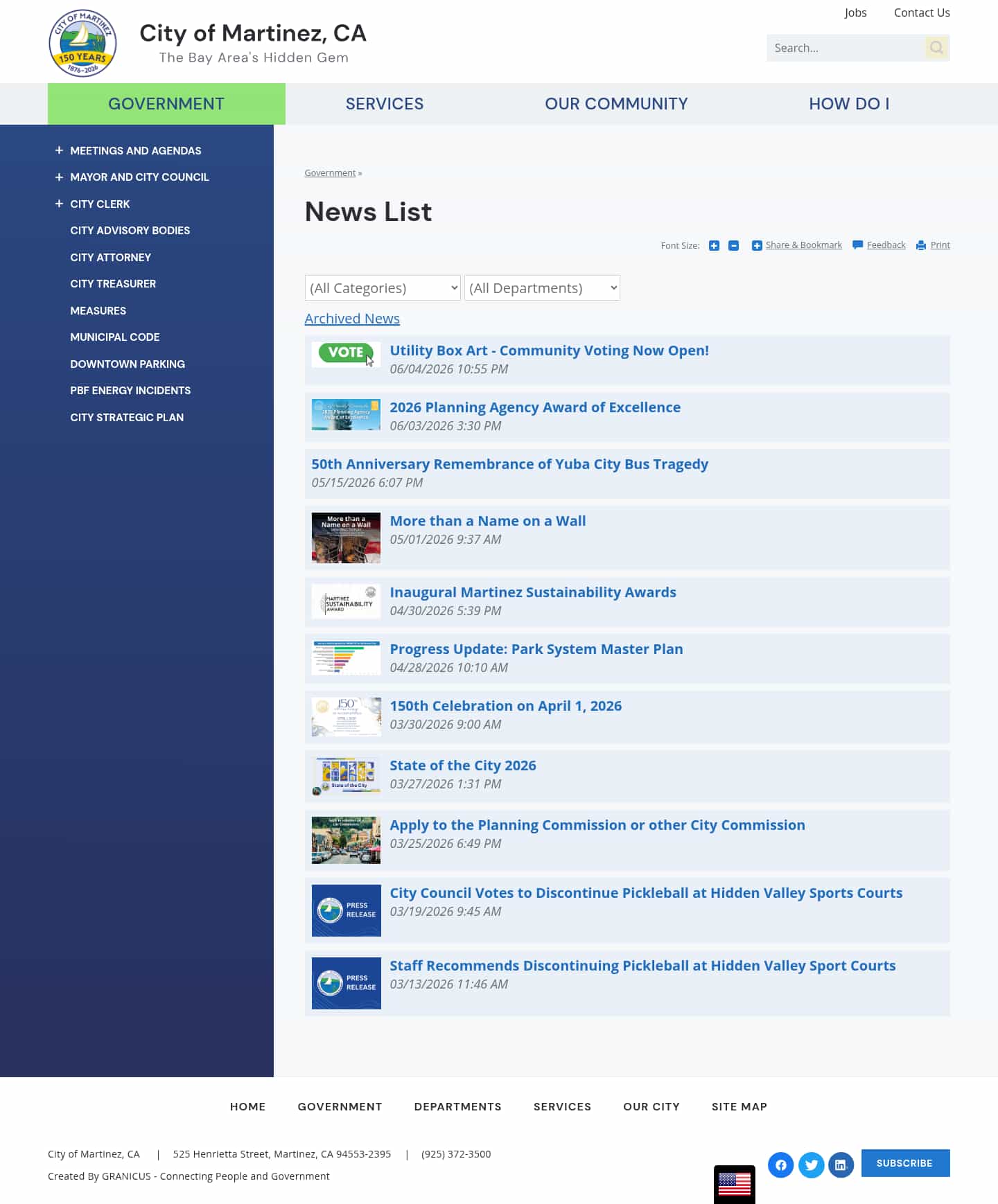Click the State of the City thumbnail
Screen dimensions: 998x1204
346,776
